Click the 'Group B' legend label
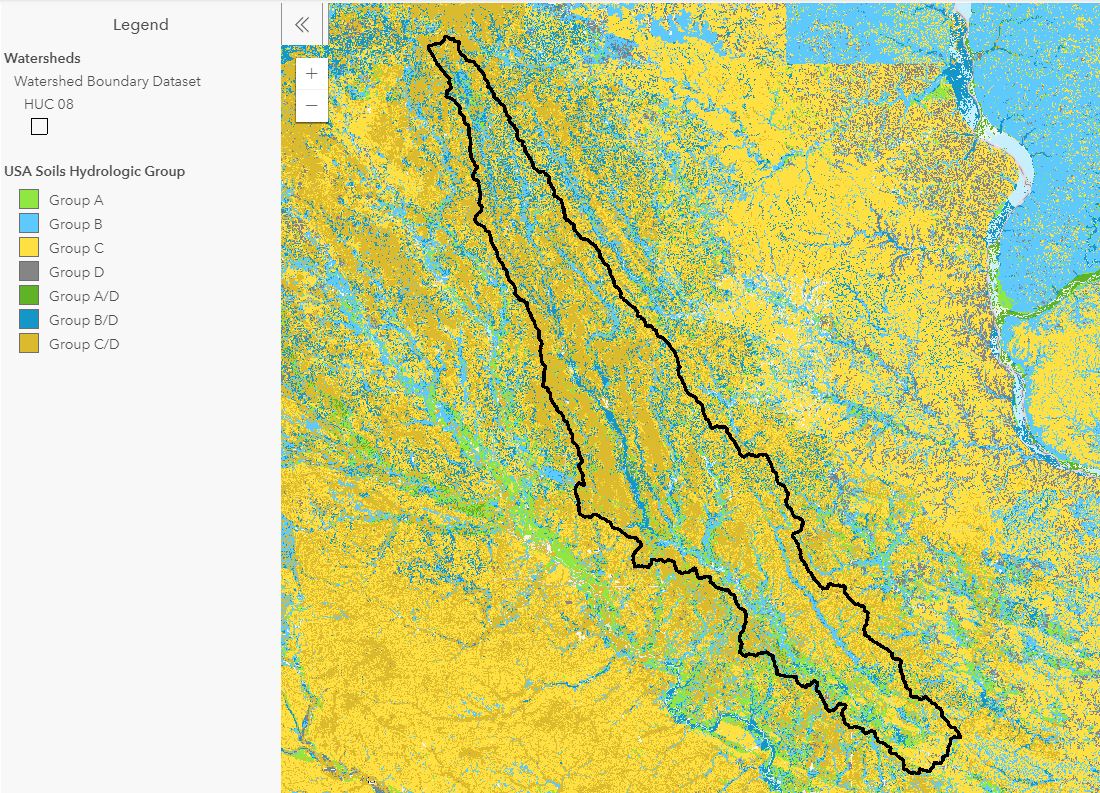The height and width of the screenshot is (793, 1100). click(x=76, y=224)
